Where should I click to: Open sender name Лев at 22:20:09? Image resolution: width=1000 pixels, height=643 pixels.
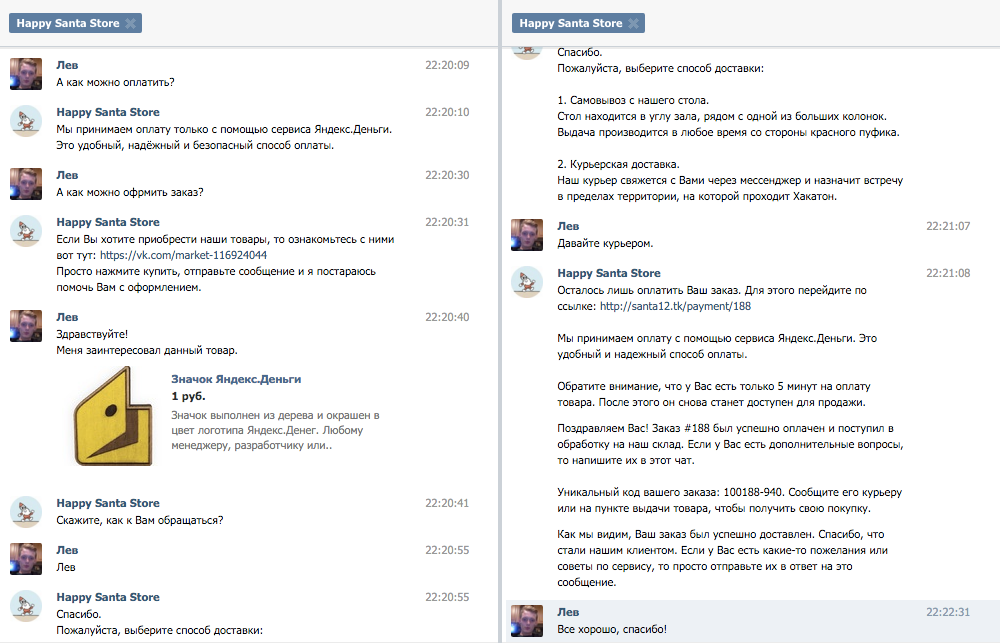pos(67,65)
